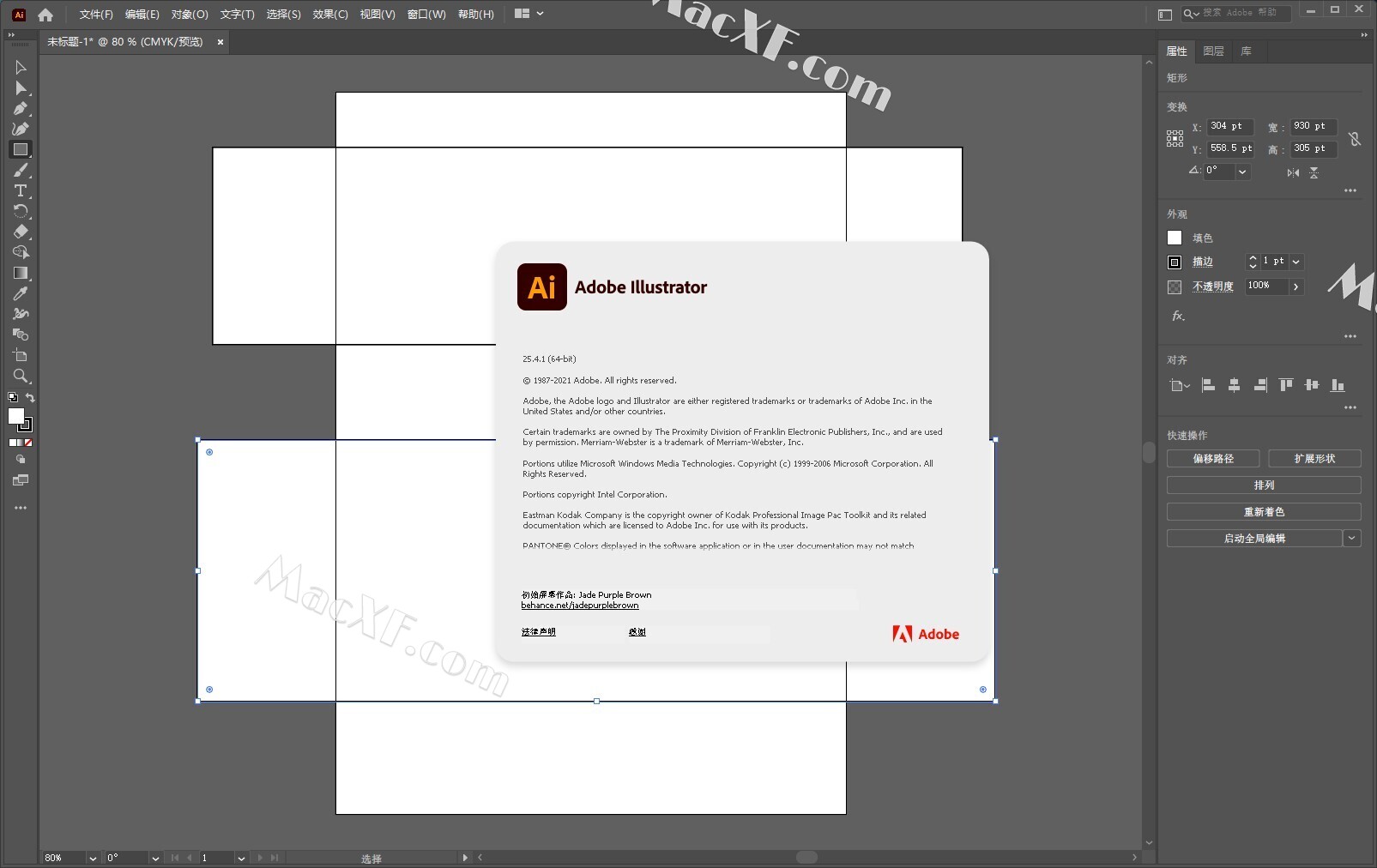This screenshot has width=1377, height=868.
Task: Open the 对象(O) menu
Action: 190,15
